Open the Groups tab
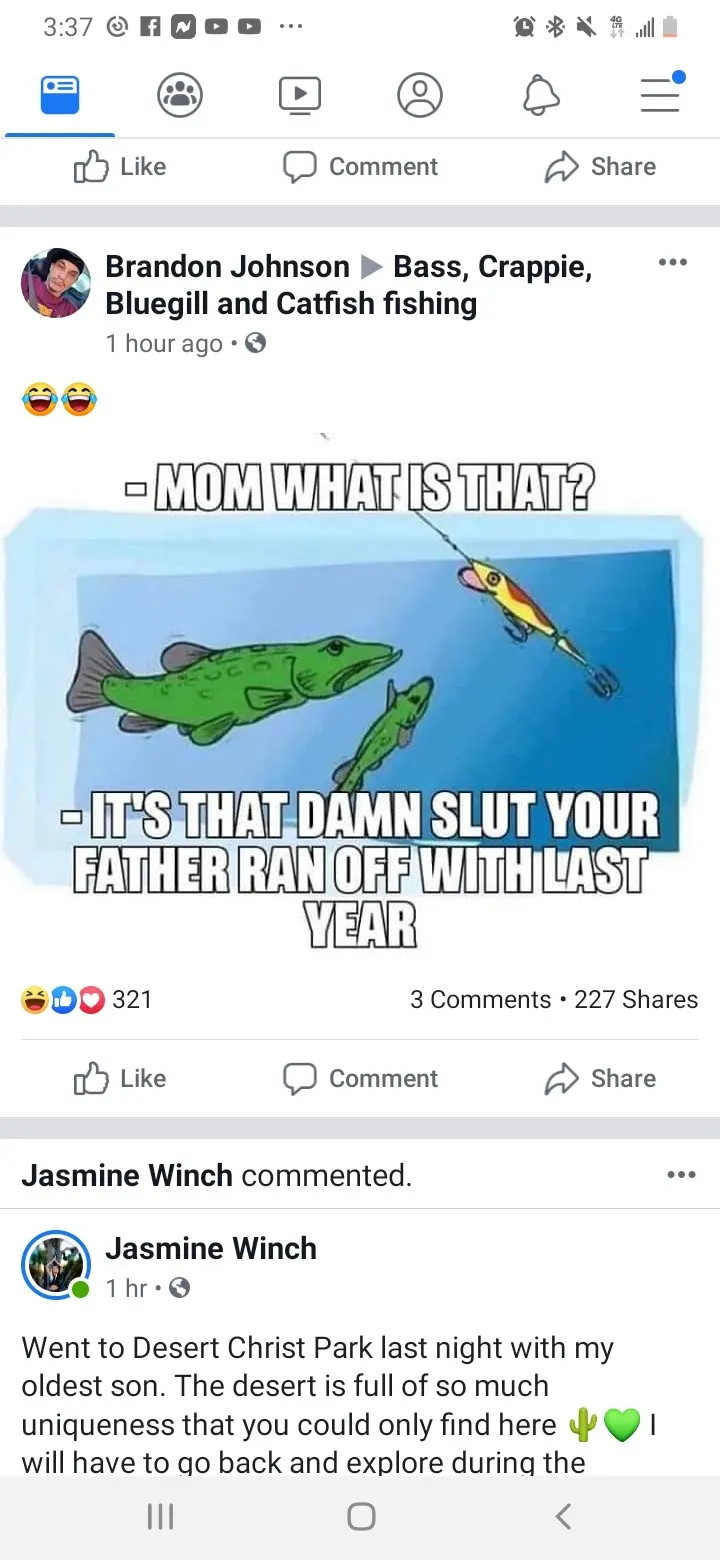The width and height of the screenshot is (720, 1560). [x=180, y=96]
